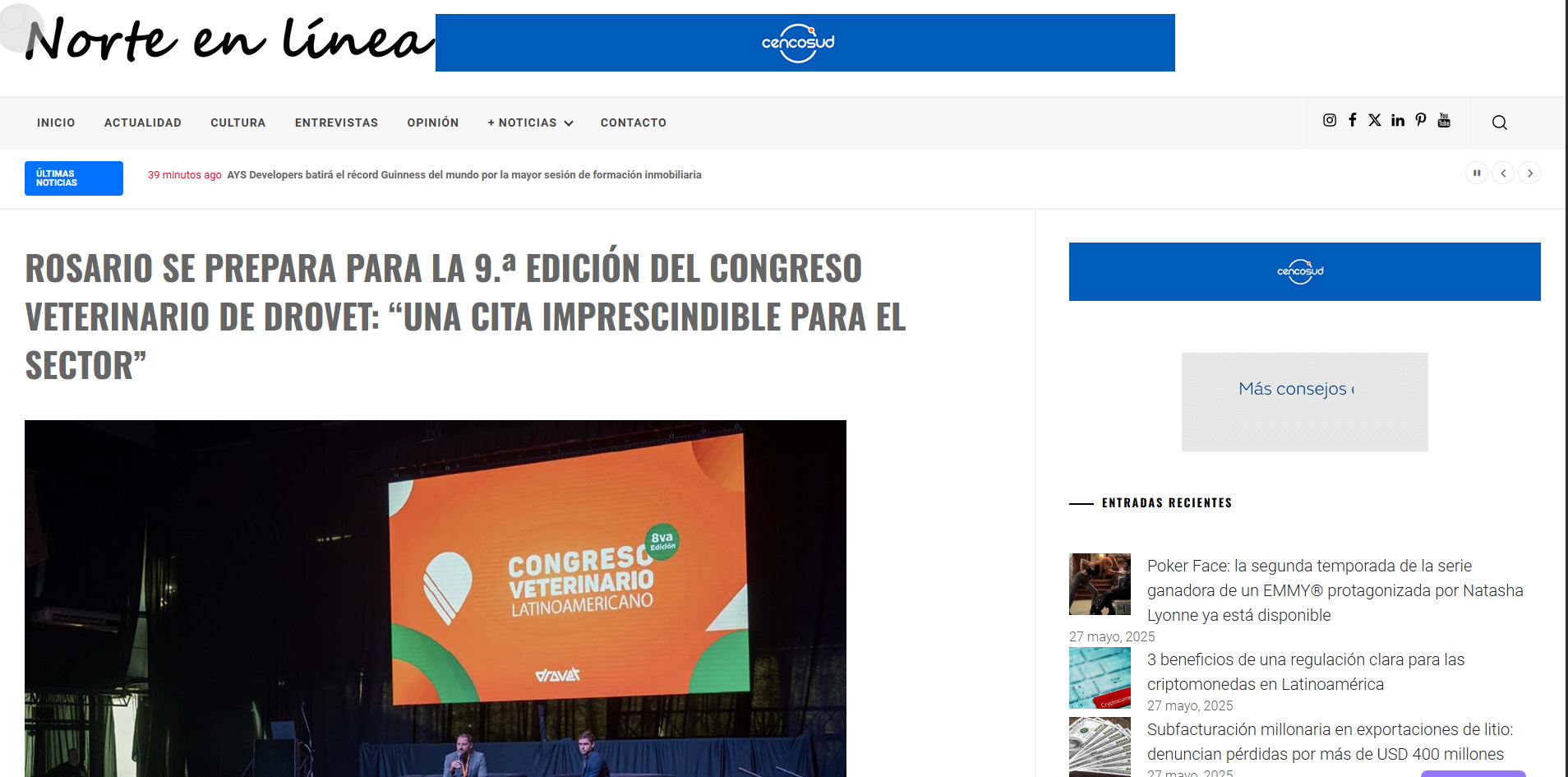
Task: Open the Instagram social icon
Action: pyautogui.click(x=1329, y=120)
